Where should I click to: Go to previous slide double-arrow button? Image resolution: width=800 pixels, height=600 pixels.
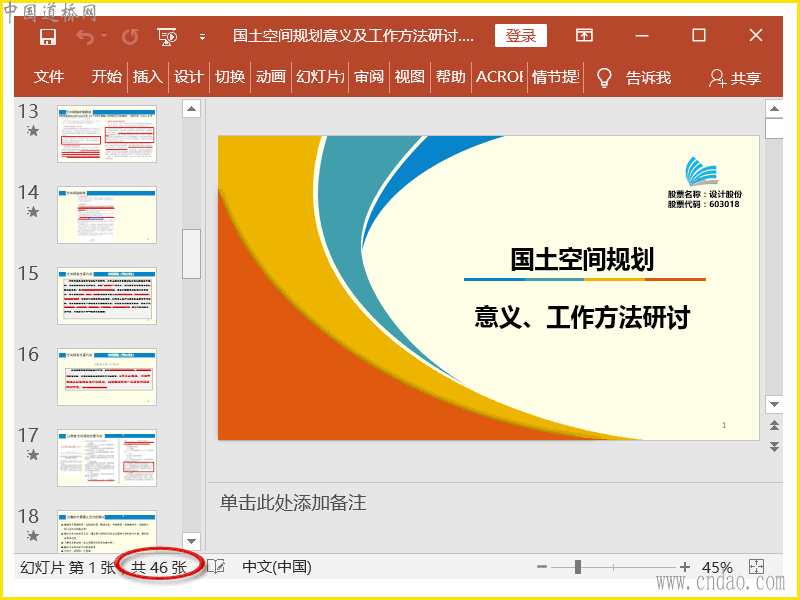(x=774, y=425)
